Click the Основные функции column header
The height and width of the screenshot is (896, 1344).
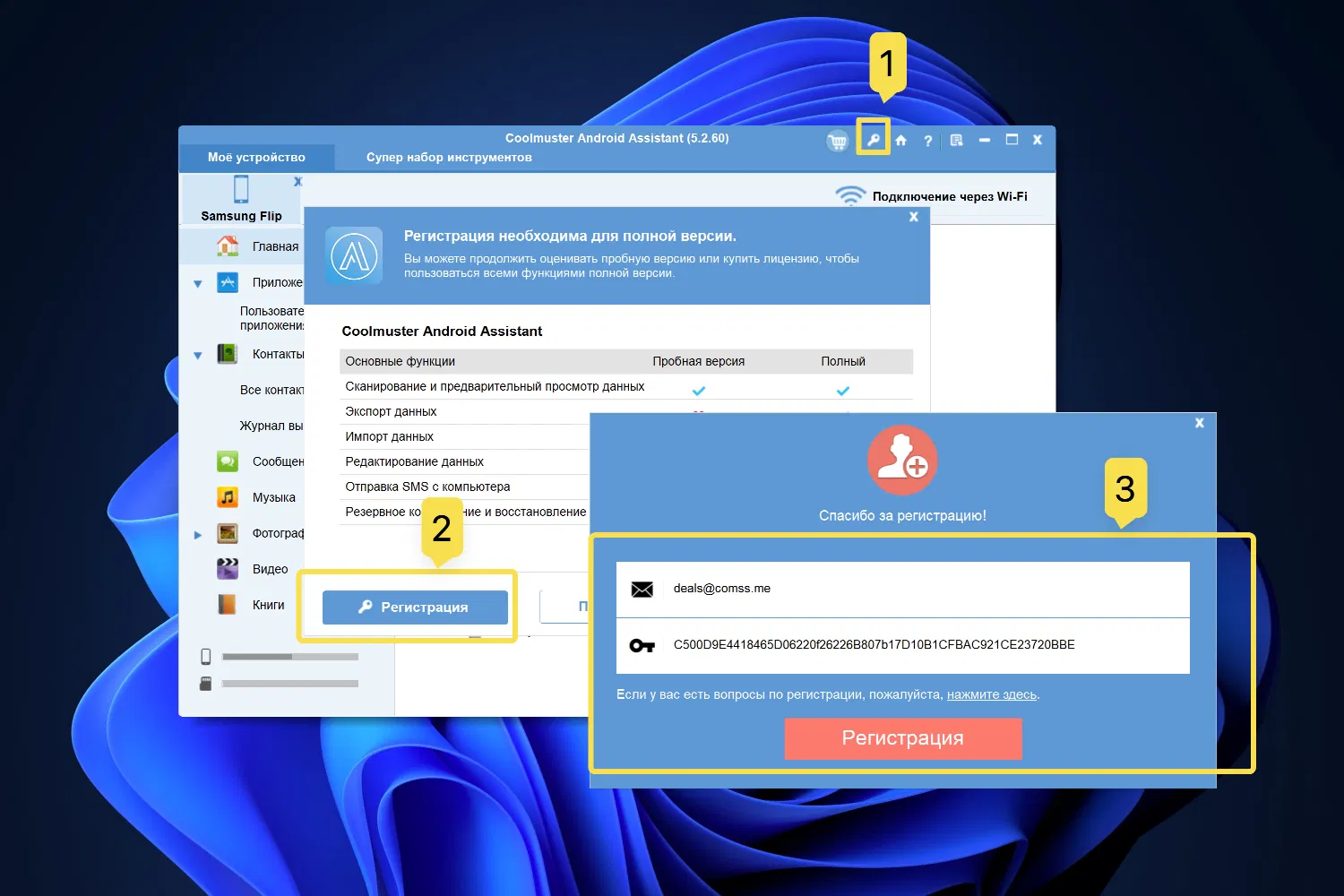pyautogui.click(x=401, y=361)
